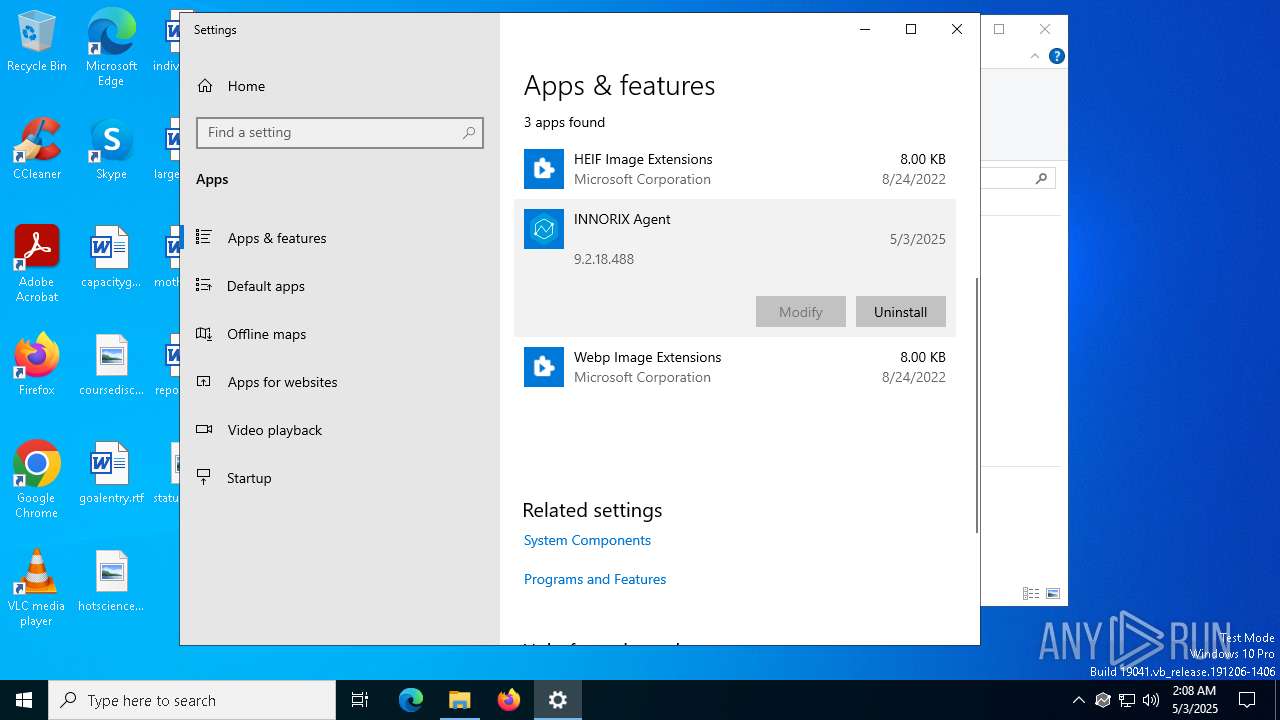Screen dimensions: 1280x720
Task: Click HEIF Image Extensions app icon
Action: pyautogui.click(x=544, y=169)
